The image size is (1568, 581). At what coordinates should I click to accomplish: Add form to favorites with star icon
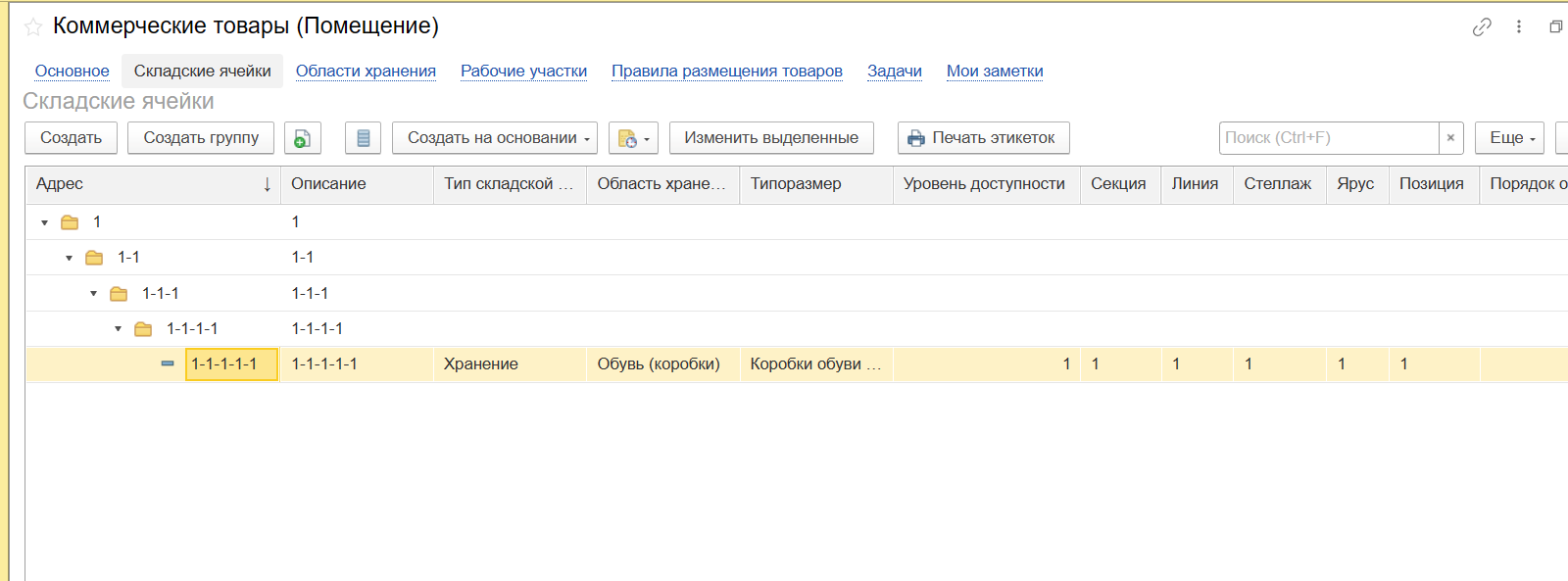[x=33, y=27]
